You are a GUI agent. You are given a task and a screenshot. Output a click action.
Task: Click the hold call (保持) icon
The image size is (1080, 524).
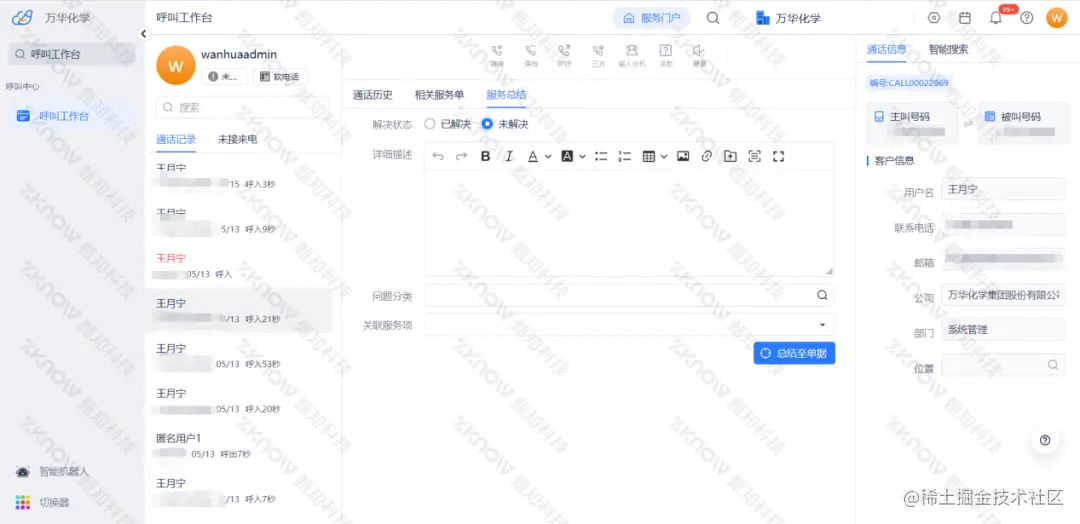pyautogui.click(x=530, y=50)
